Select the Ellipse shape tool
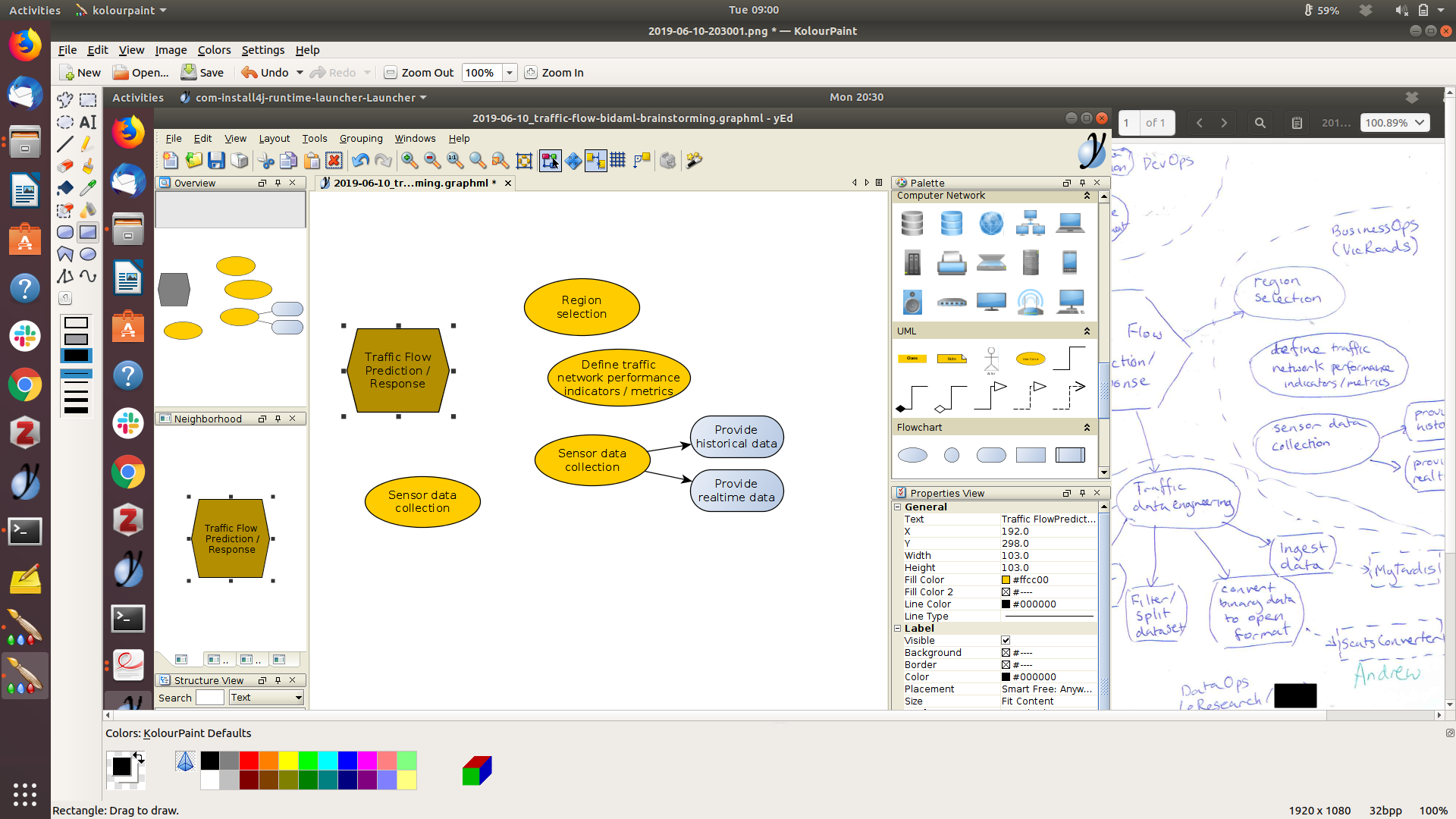Viewport: 1456px width, 819px height. (x=88, y=254)
